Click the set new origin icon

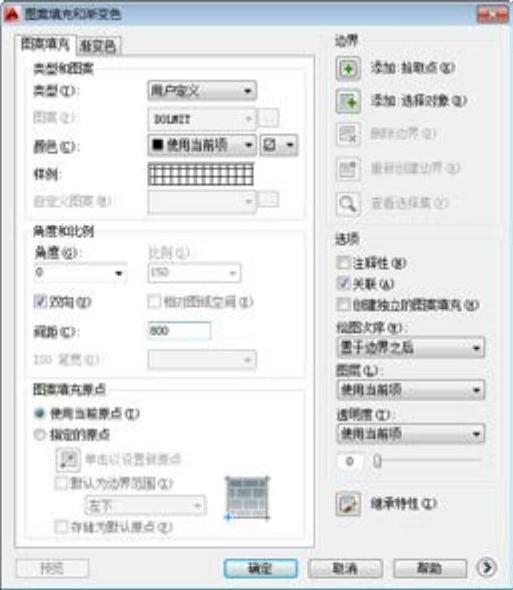coord(68,459)
